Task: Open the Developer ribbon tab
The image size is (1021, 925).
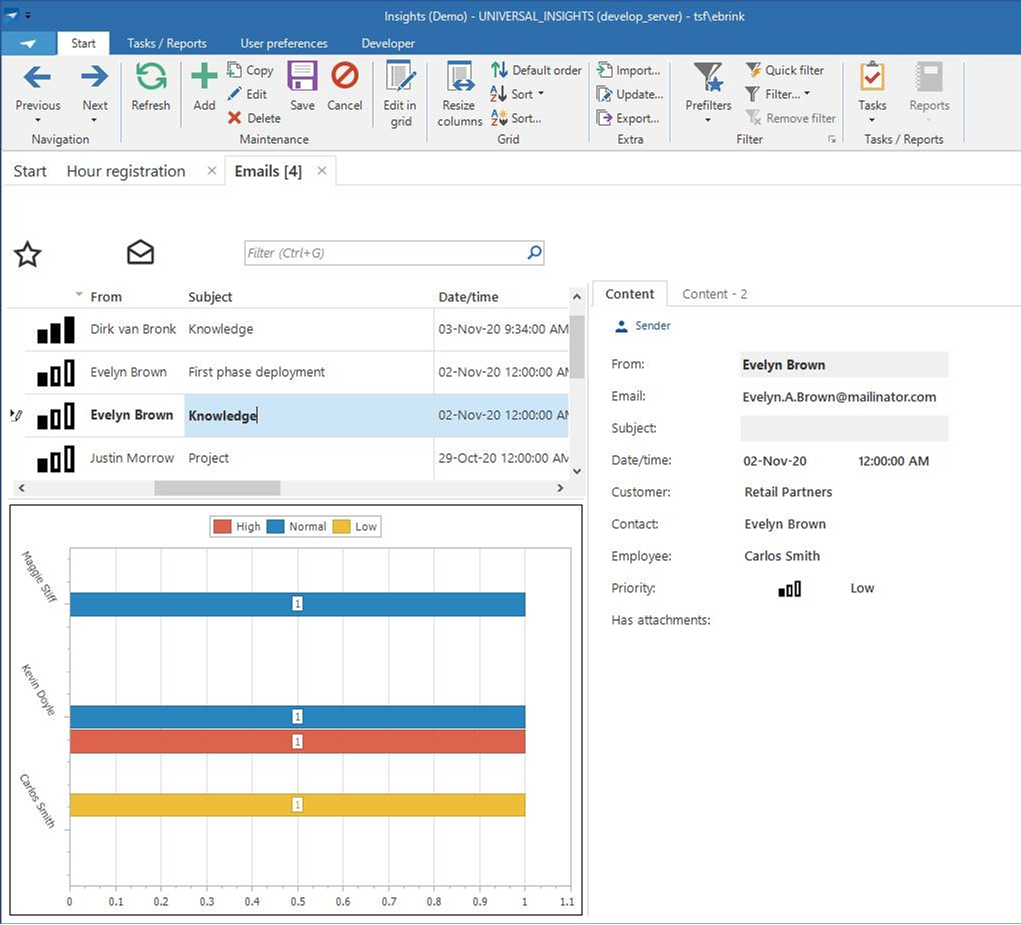Action: [388, 44]
